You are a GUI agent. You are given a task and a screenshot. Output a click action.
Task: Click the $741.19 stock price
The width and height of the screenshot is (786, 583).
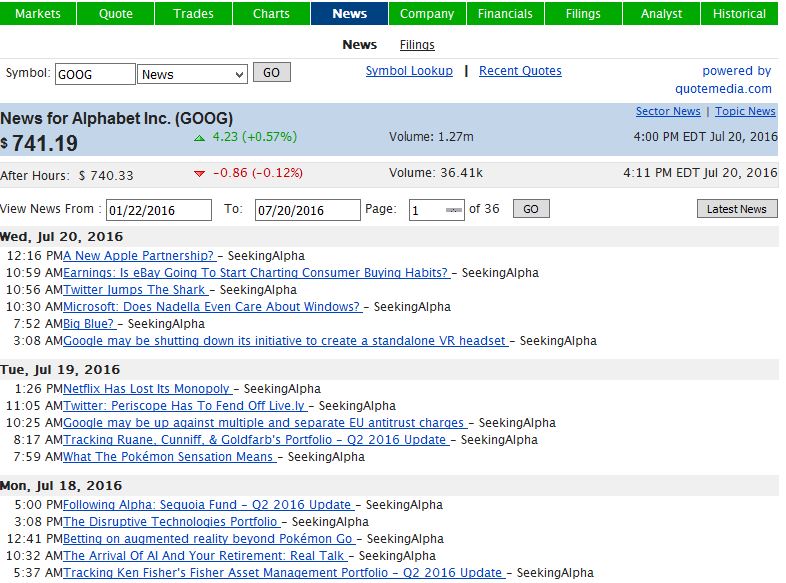tap(39, 144)
